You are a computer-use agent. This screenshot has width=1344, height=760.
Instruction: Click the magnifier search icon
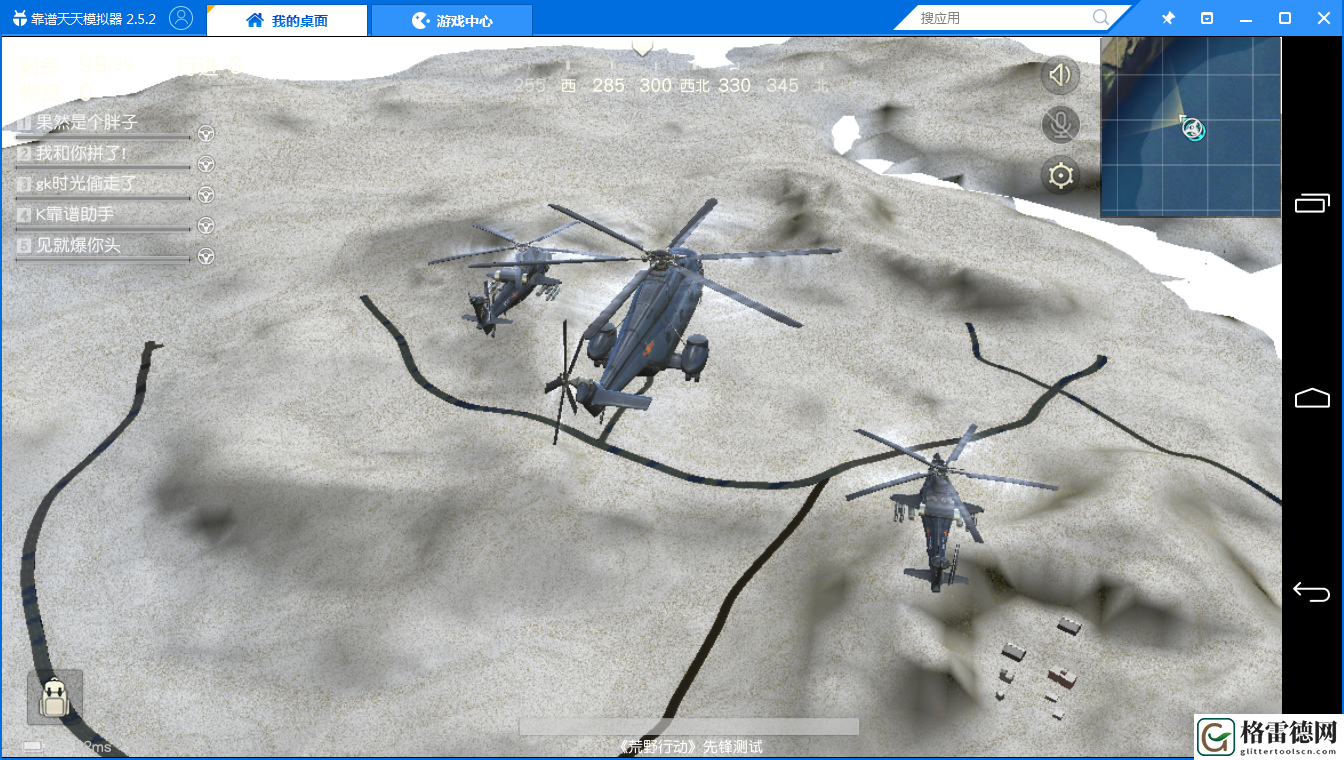click(x=1101, y=18)
